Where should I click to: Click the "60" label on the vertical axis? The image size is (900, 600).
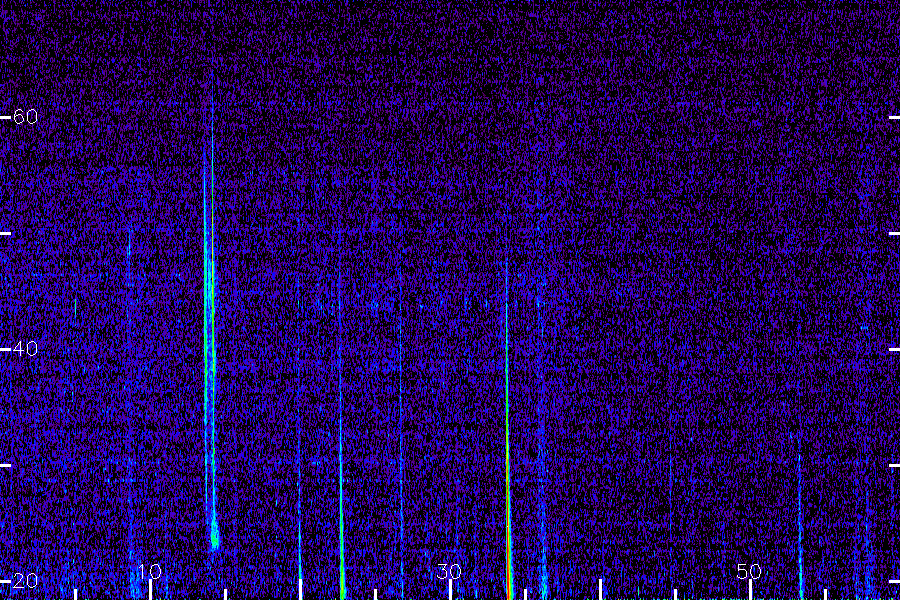tap(25, 117)
